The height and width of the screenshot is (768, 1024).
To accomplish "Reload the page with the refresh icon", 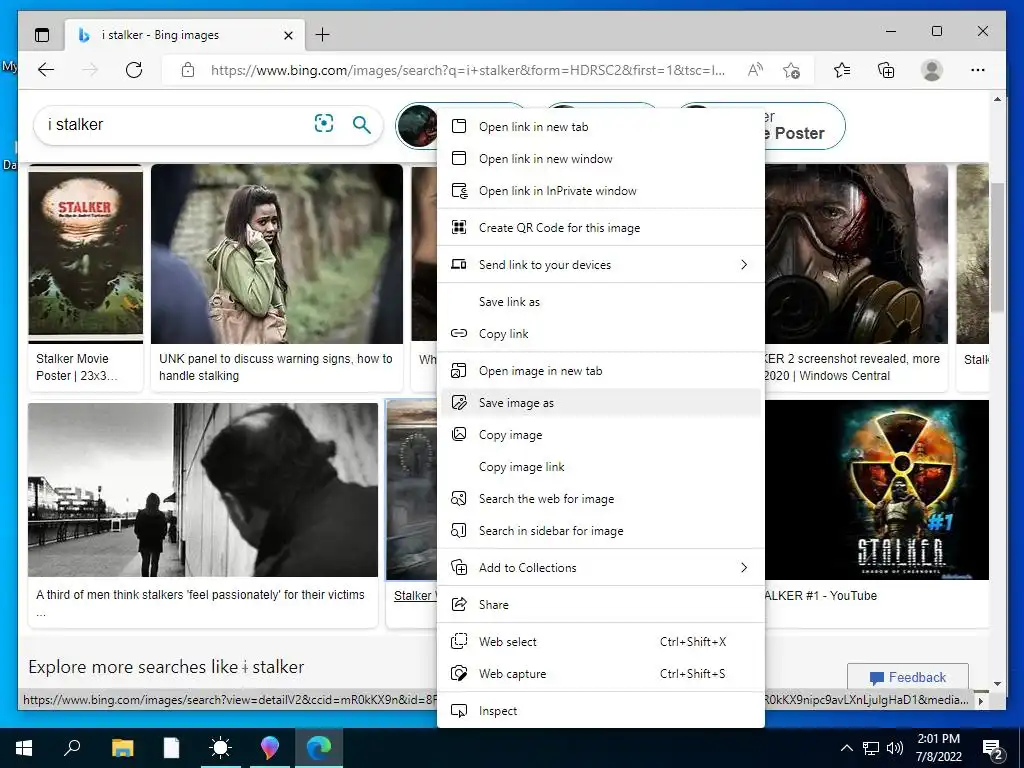I will click(x=134, y=70).
